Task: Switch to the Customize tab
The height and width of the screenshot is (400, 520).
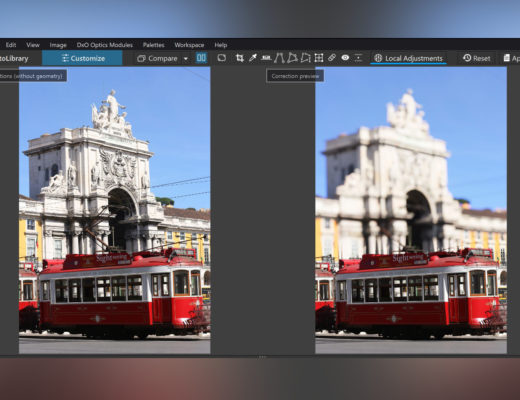Action: [x=82, y=58]
